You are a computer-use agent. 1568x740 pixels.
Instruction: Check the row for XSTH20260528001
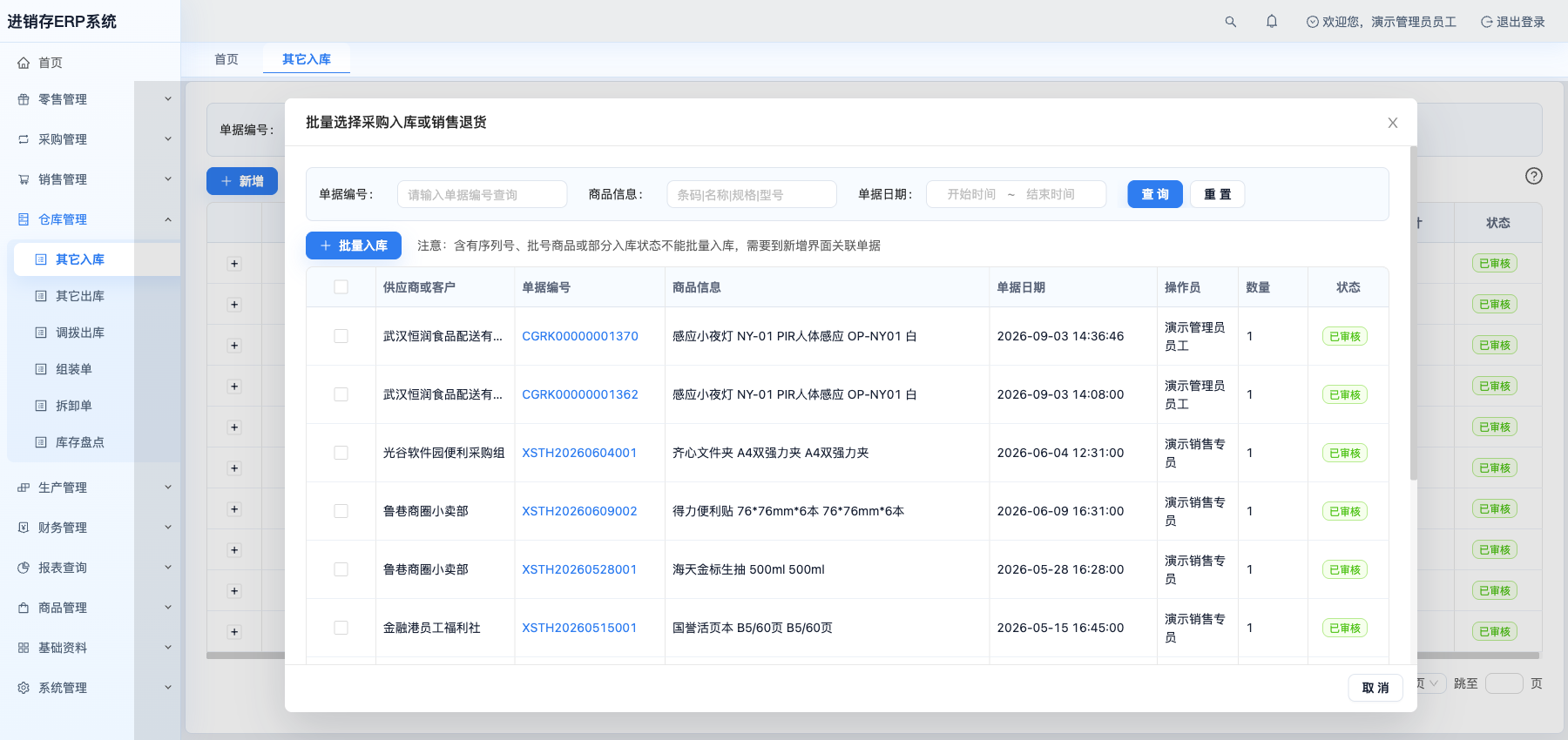(341, 569)
